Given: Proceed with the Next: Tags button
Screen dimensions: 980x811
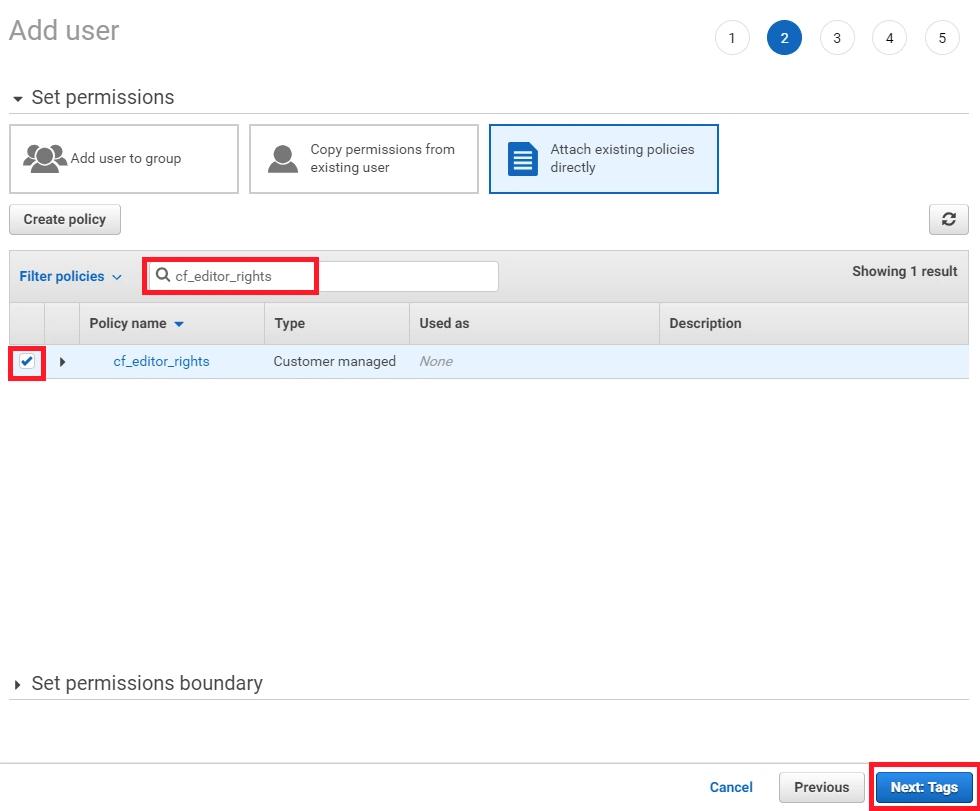Looking at the screenshot, I should 923,787.
